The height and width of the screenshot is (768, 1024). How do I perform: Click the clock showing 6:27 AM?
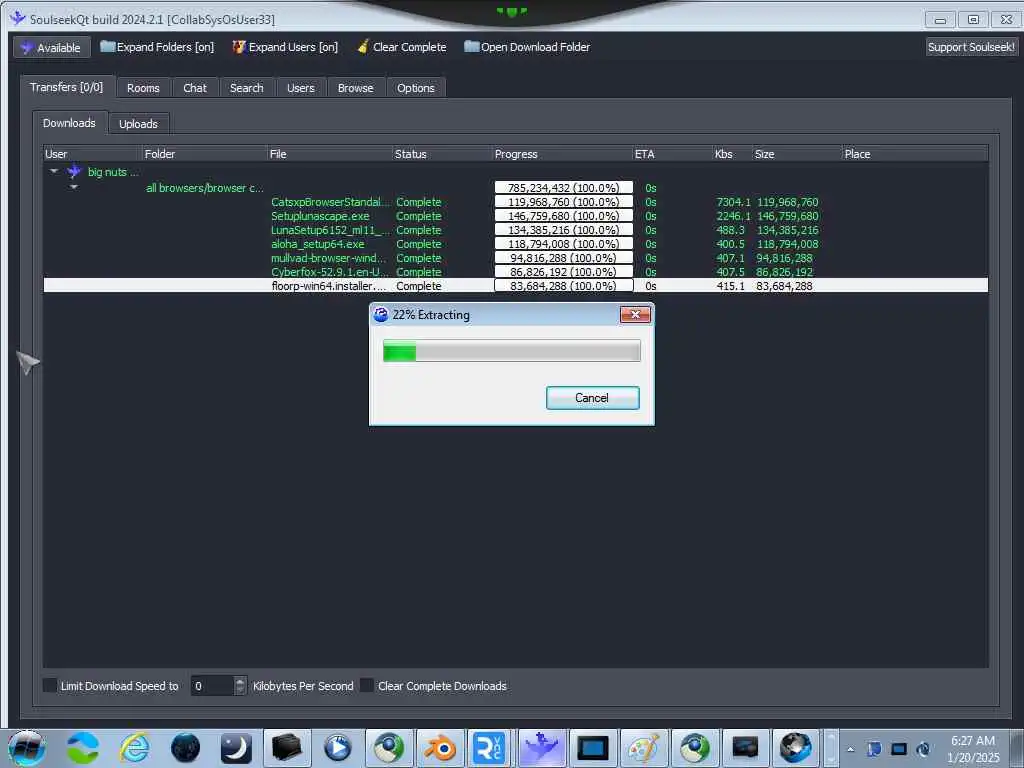click(972, 741)
